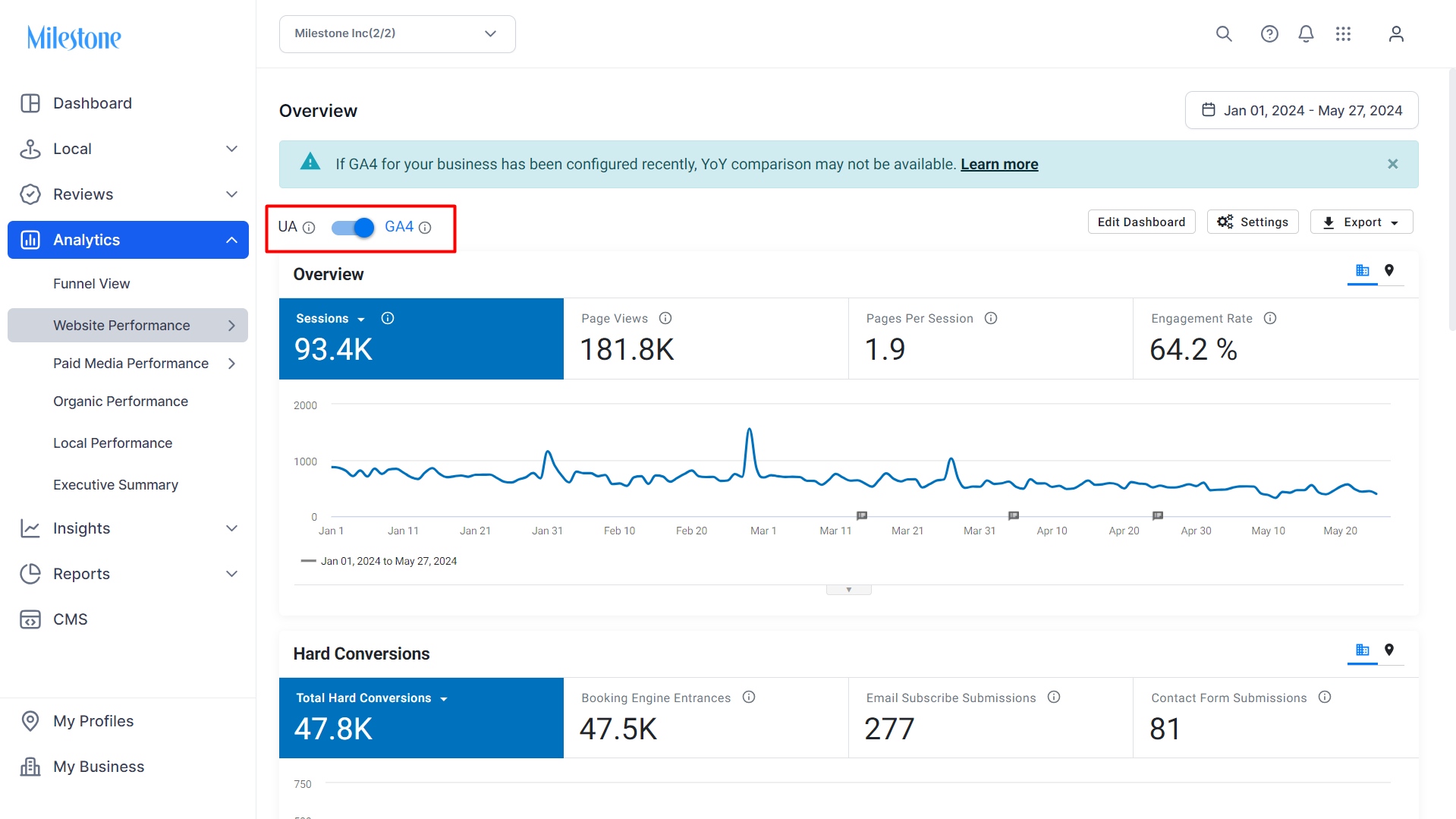Collapse the chart panel arrow handle
The height and width of the screenshot is (819, 1456).
coord(849,590)
